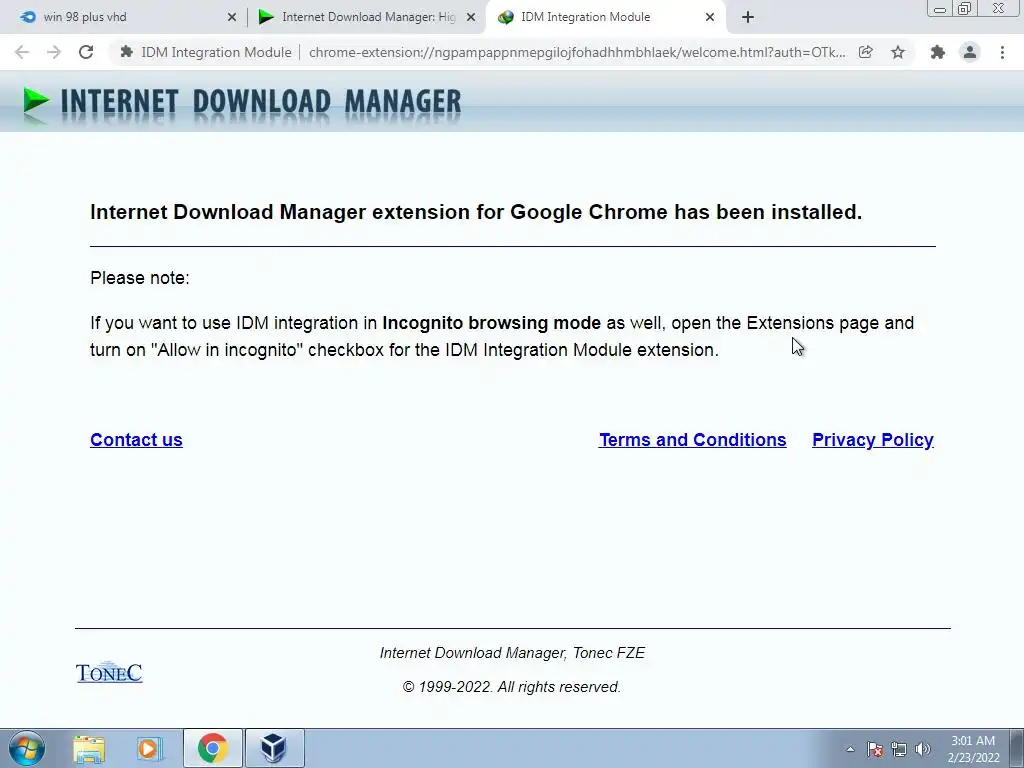
Task: Go back to the previous page
Action: click(x=22, y=52)
